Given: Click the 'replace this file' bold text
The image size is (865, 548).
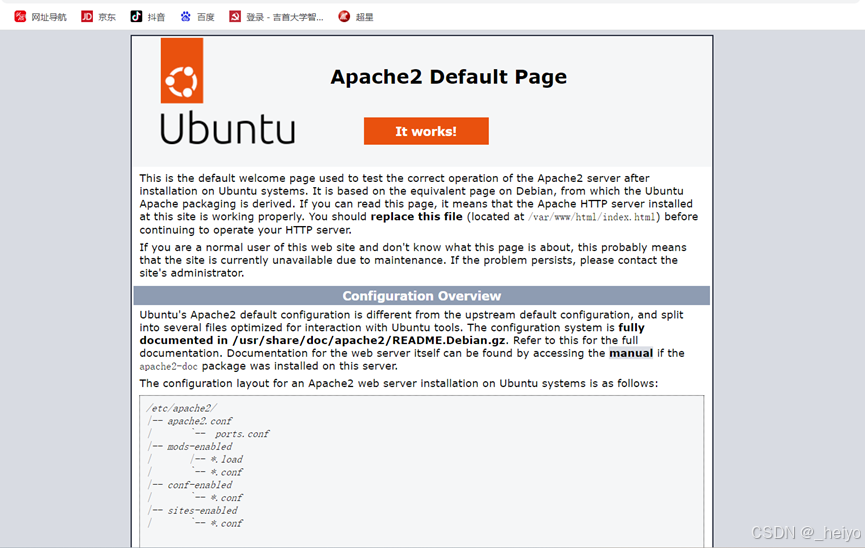Looking at the screenshot, I should [x=417, y=216].
